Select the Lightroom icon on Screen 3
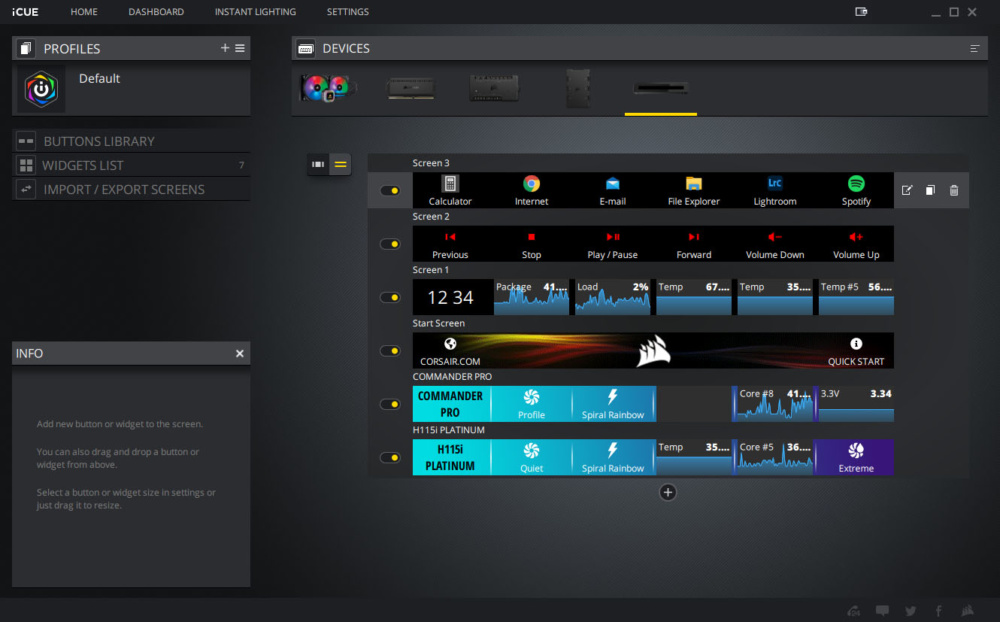 tap(775, 184)
